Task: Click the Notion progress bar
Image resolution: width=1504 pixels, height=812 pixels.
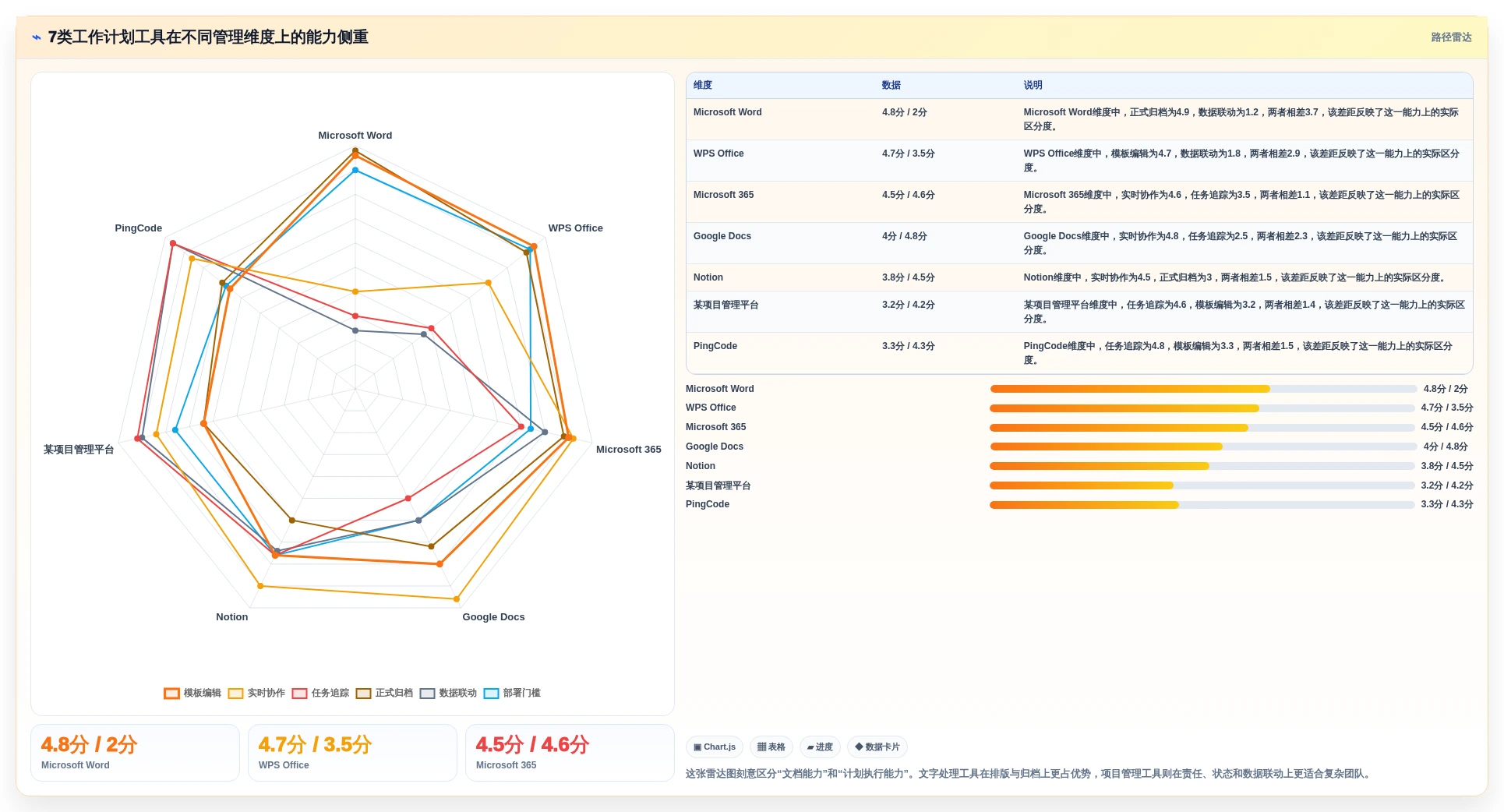Action: point(1202,466)
